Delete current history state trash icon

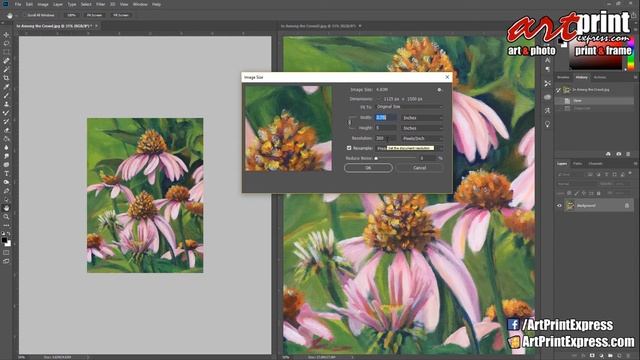tap(628, 154)
